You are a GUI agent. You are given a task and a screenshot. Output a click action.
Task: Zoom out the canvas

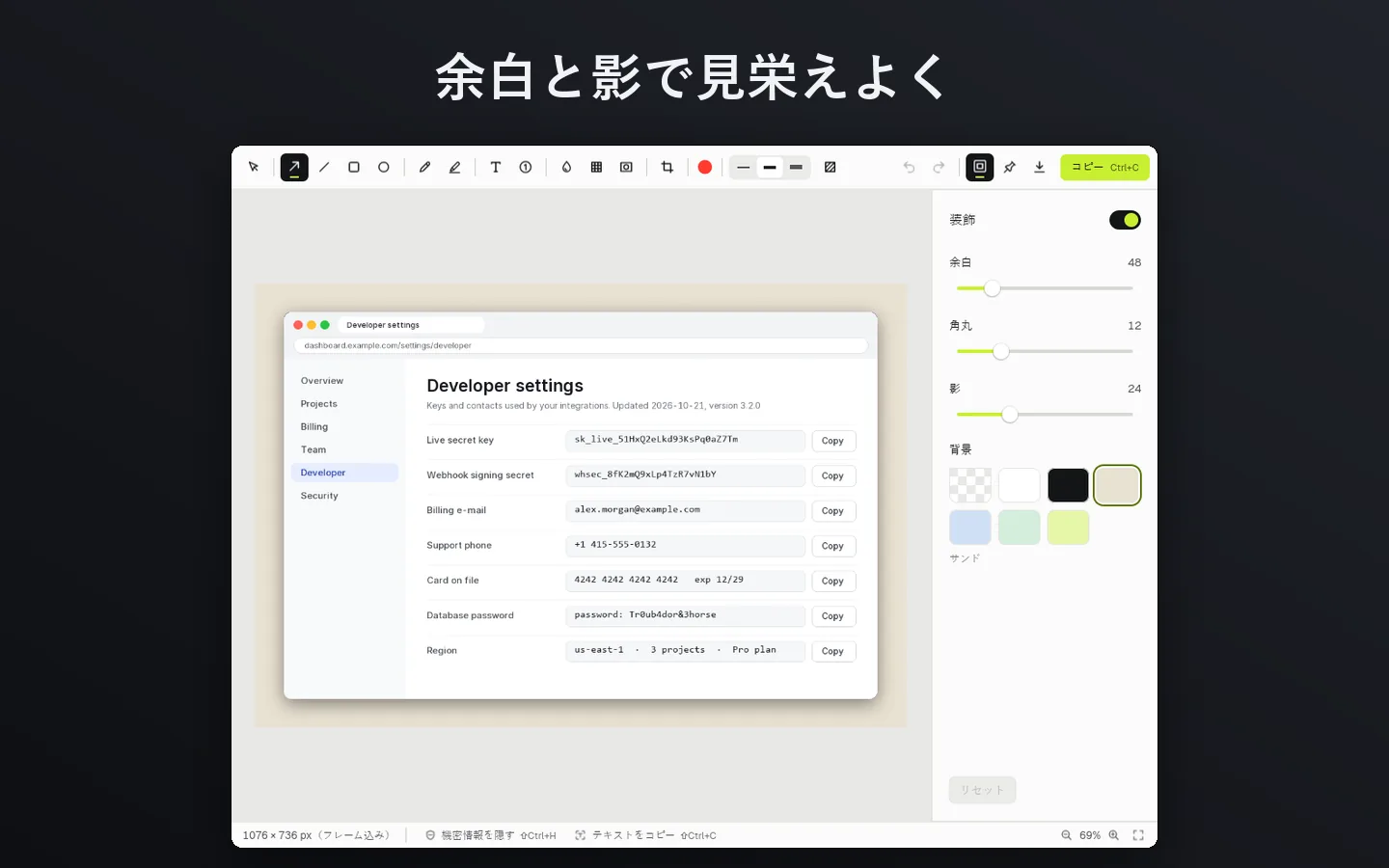pyautogui.click(x=1067, y=835)
